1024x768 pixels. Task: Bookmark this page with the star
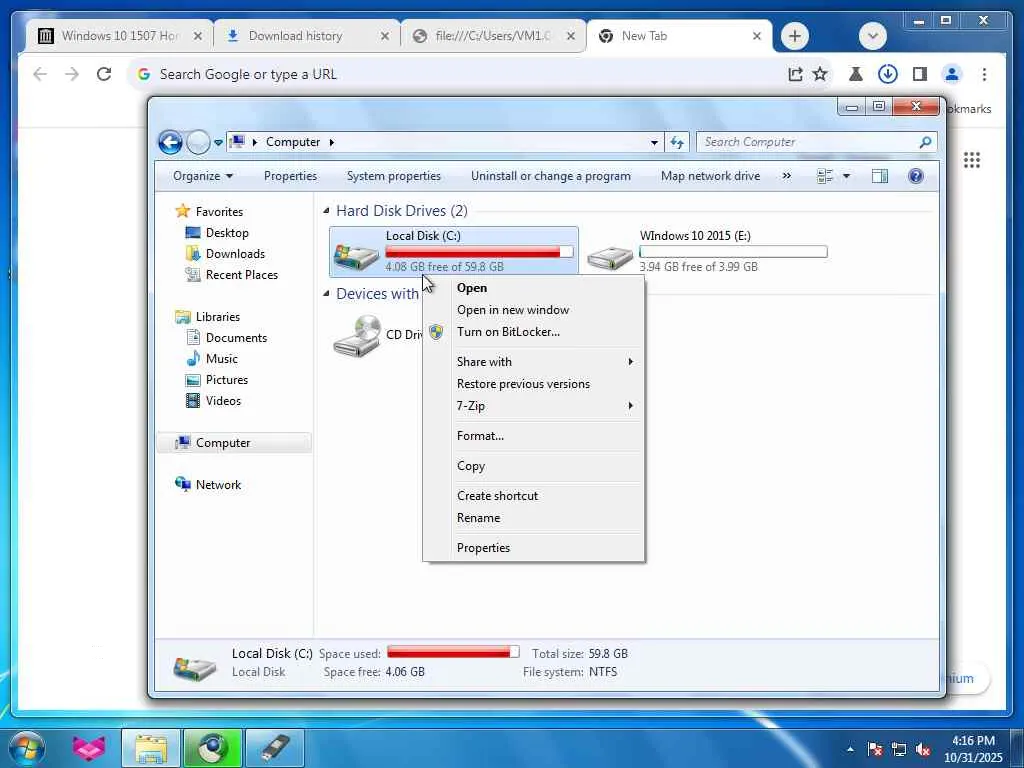click(820, 74)
